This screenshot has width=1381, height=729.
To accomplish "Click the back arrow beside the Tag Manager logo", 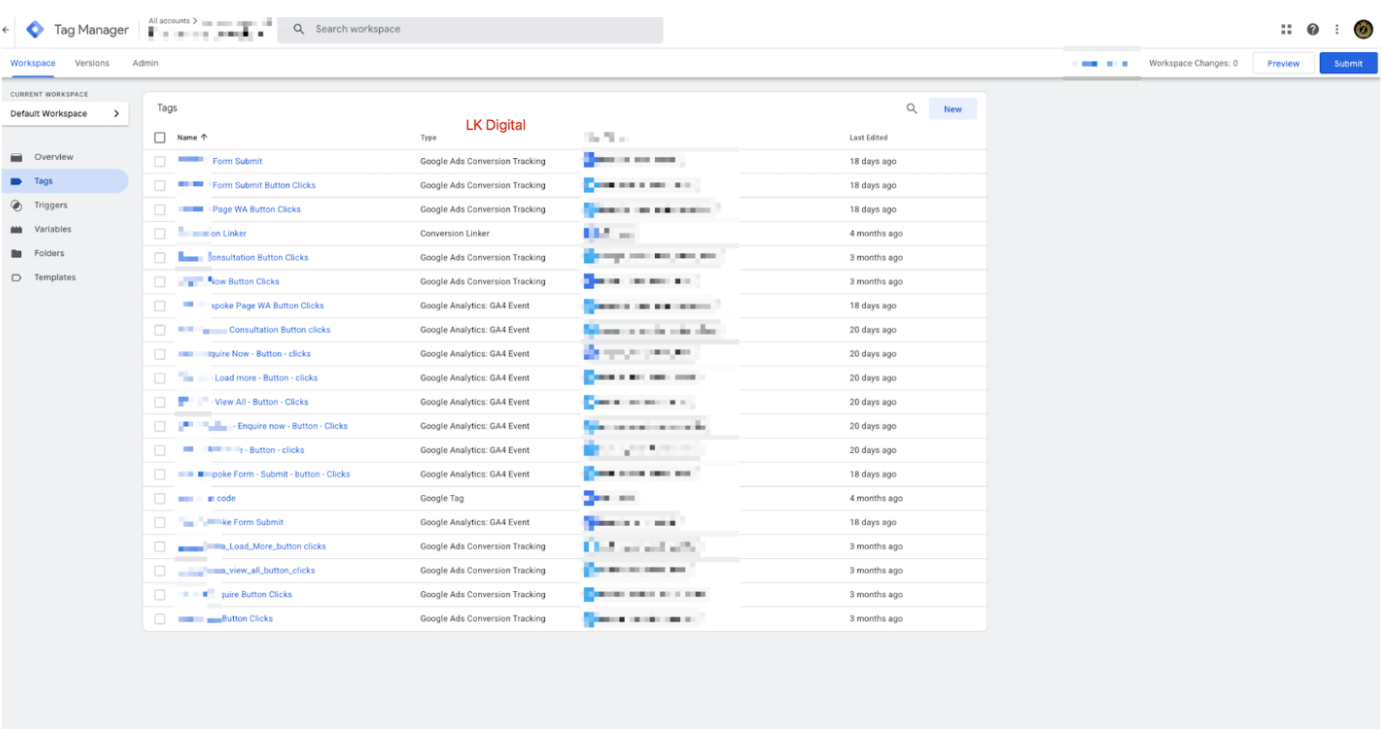I will click(6, 30).
